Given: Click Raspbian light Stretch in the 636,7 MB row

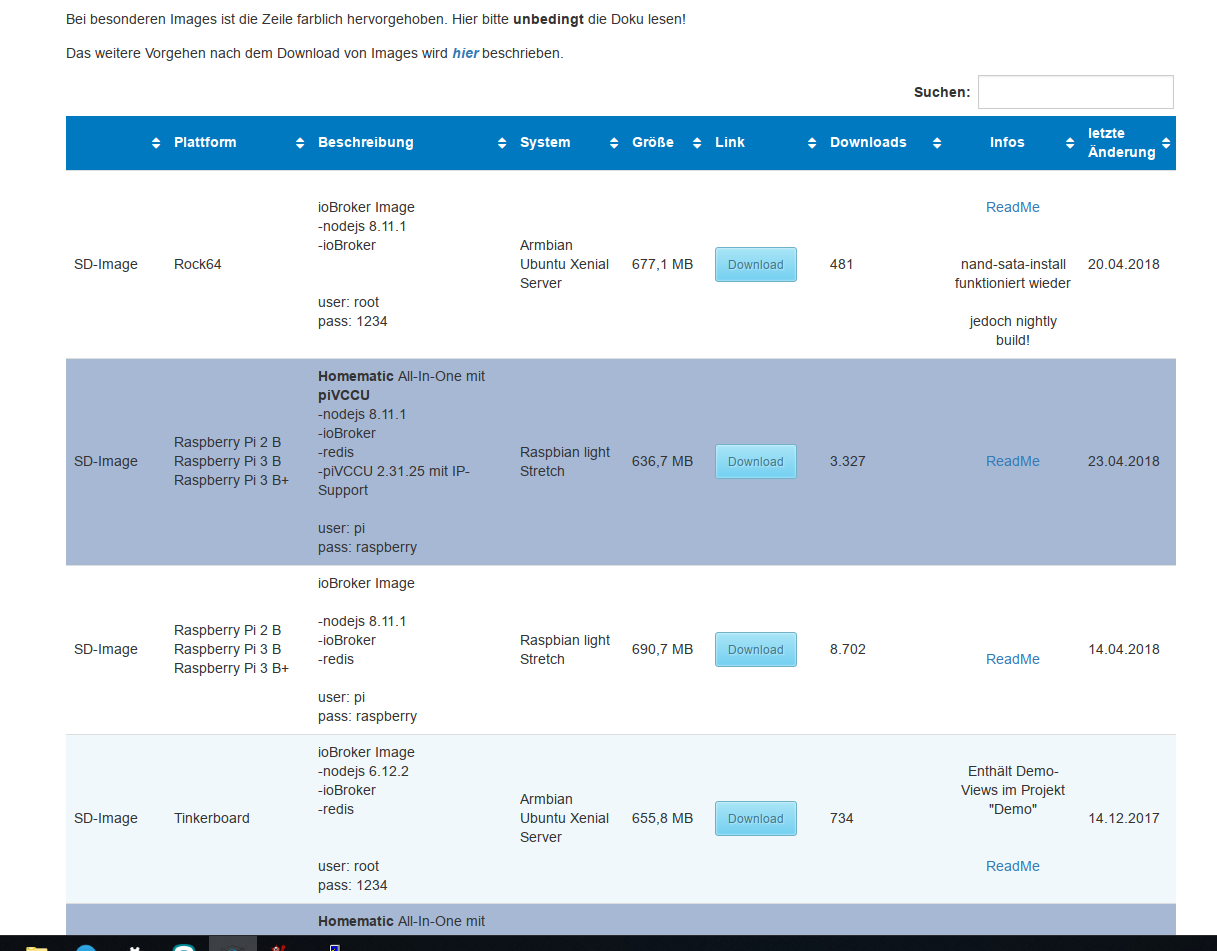Looking at the screenshot, I should [x=565, y=461].
